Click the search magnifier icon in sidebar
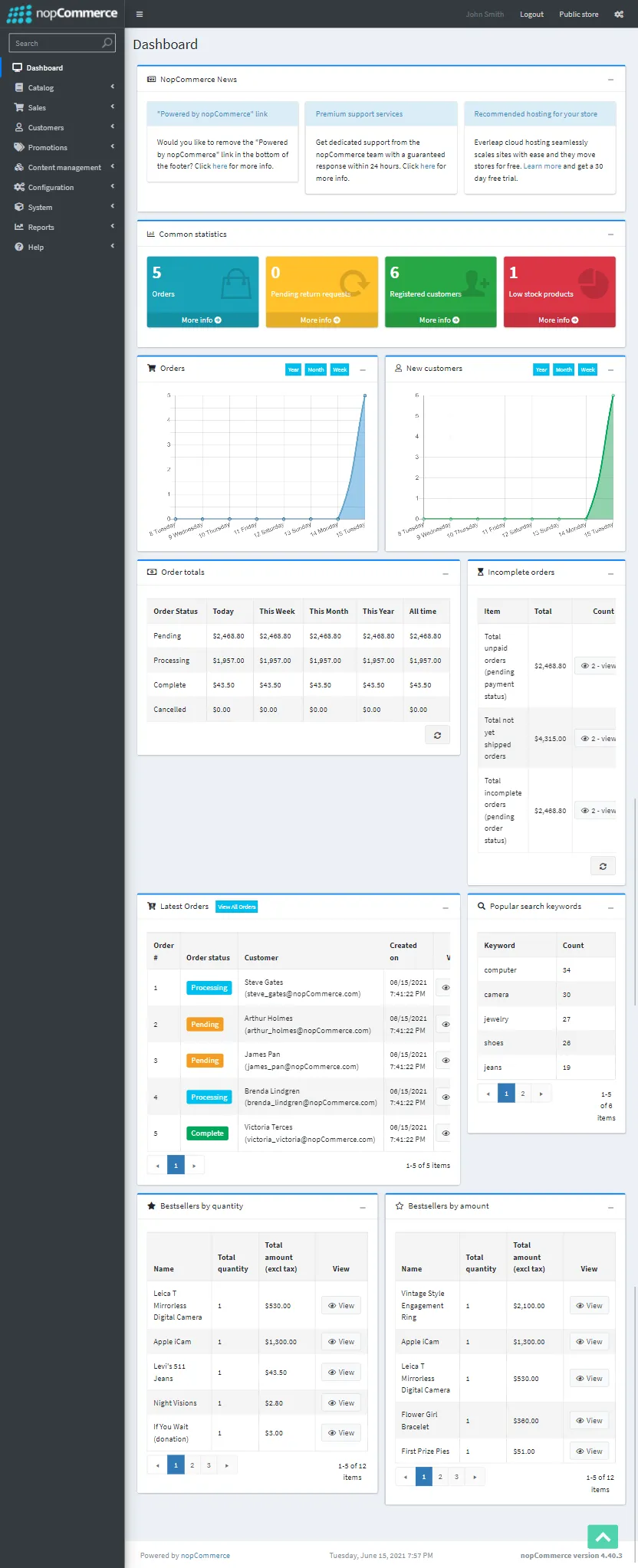This screenshot has height=1568, width=638. [x=107, y=43]
